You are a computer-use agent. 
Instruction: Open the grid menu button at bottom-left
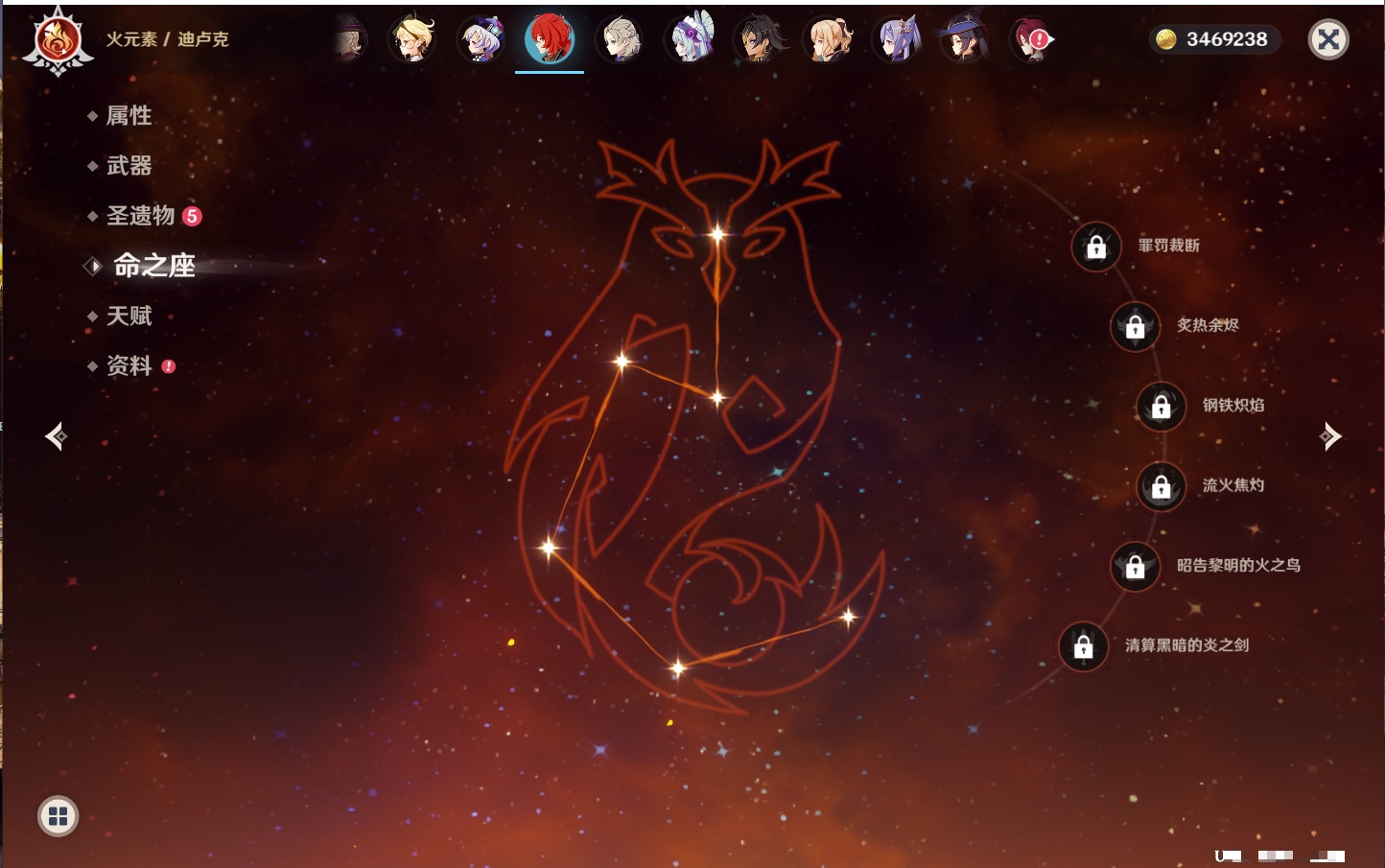[58, 816]
